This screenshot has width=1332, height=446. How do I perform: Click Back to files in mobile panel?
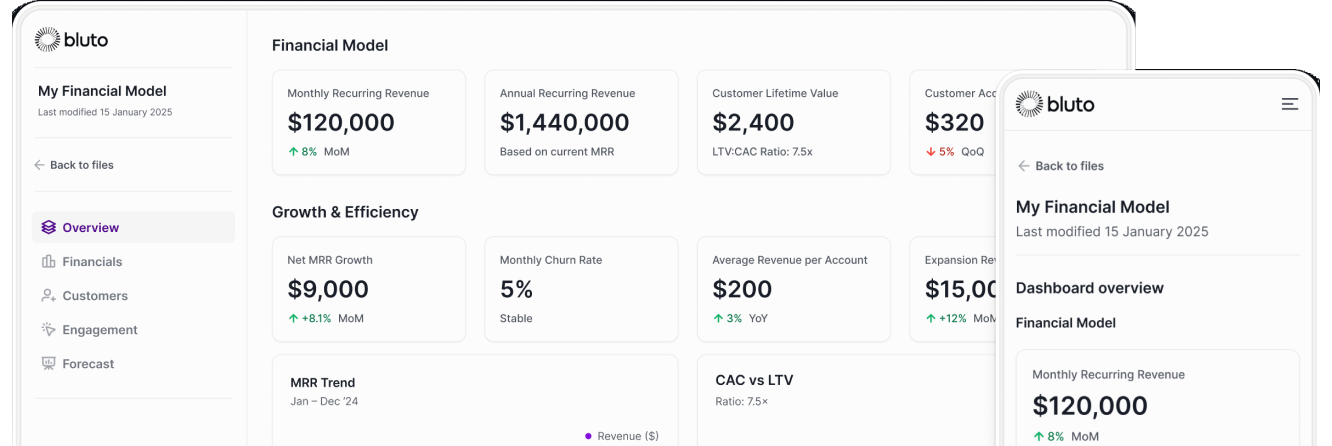coord(1069,166)
